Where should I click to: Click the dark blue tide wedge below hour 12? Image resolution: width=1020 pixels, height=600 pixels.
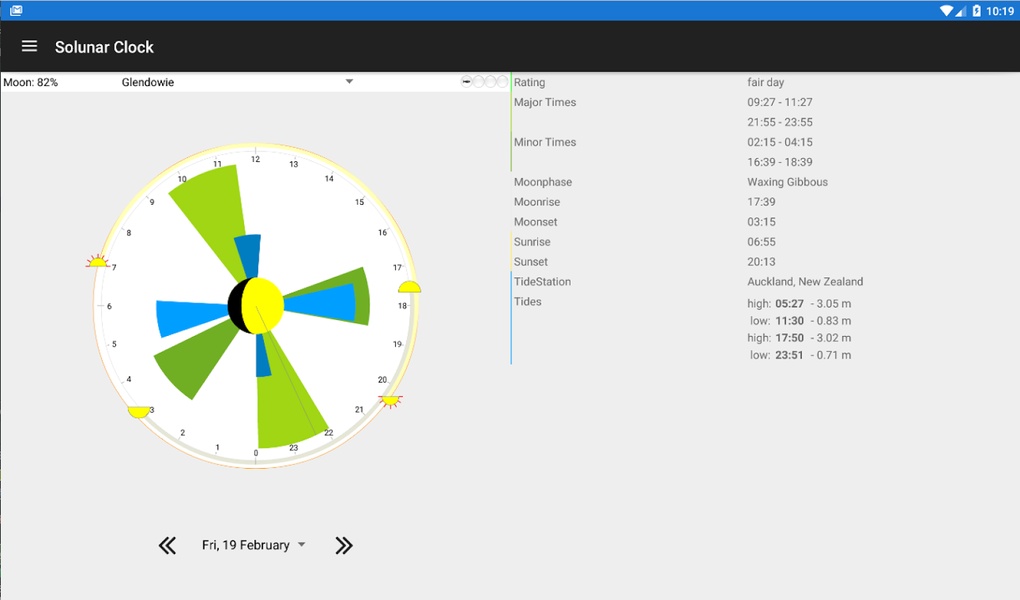248,256
